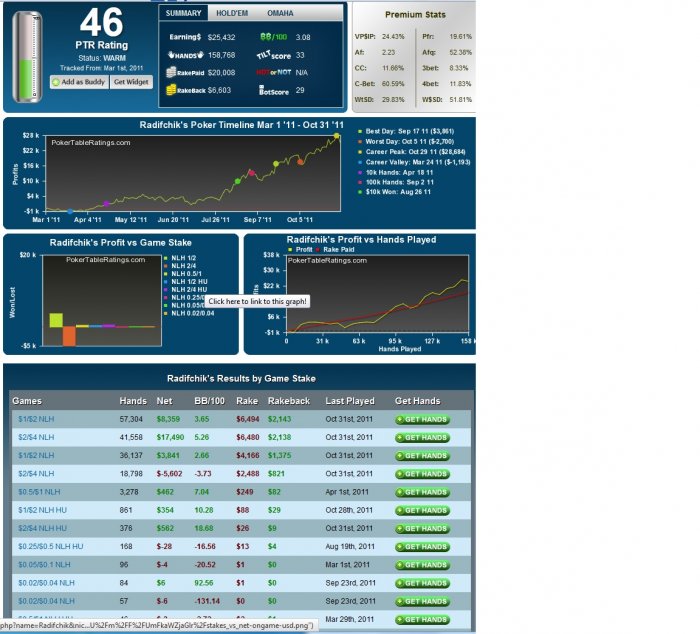This screenshot has width=700, height=634.
Task: Click the W$SD value 51.81%
Action: (x=461, y=100)
